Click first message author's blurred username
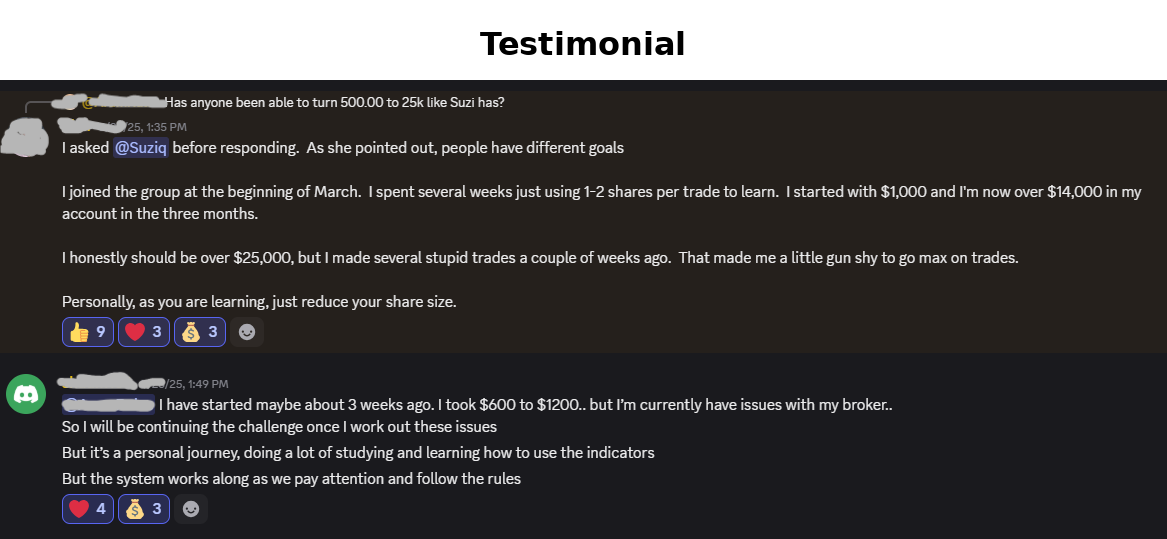This screenshot has width=1167, height=539. click(x=85, y=126)
